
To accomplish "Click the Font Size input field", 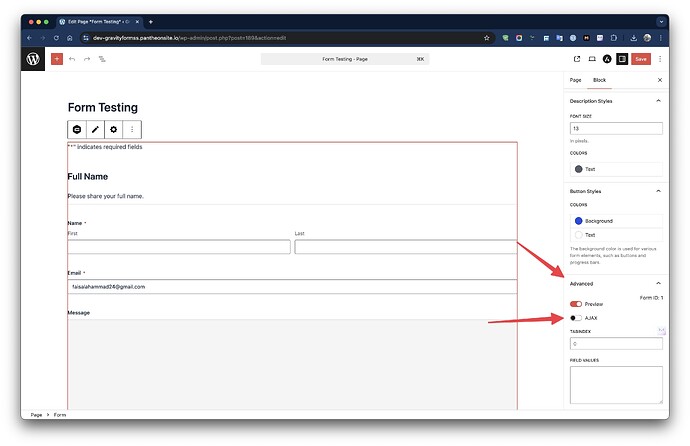I will point(616,128).
